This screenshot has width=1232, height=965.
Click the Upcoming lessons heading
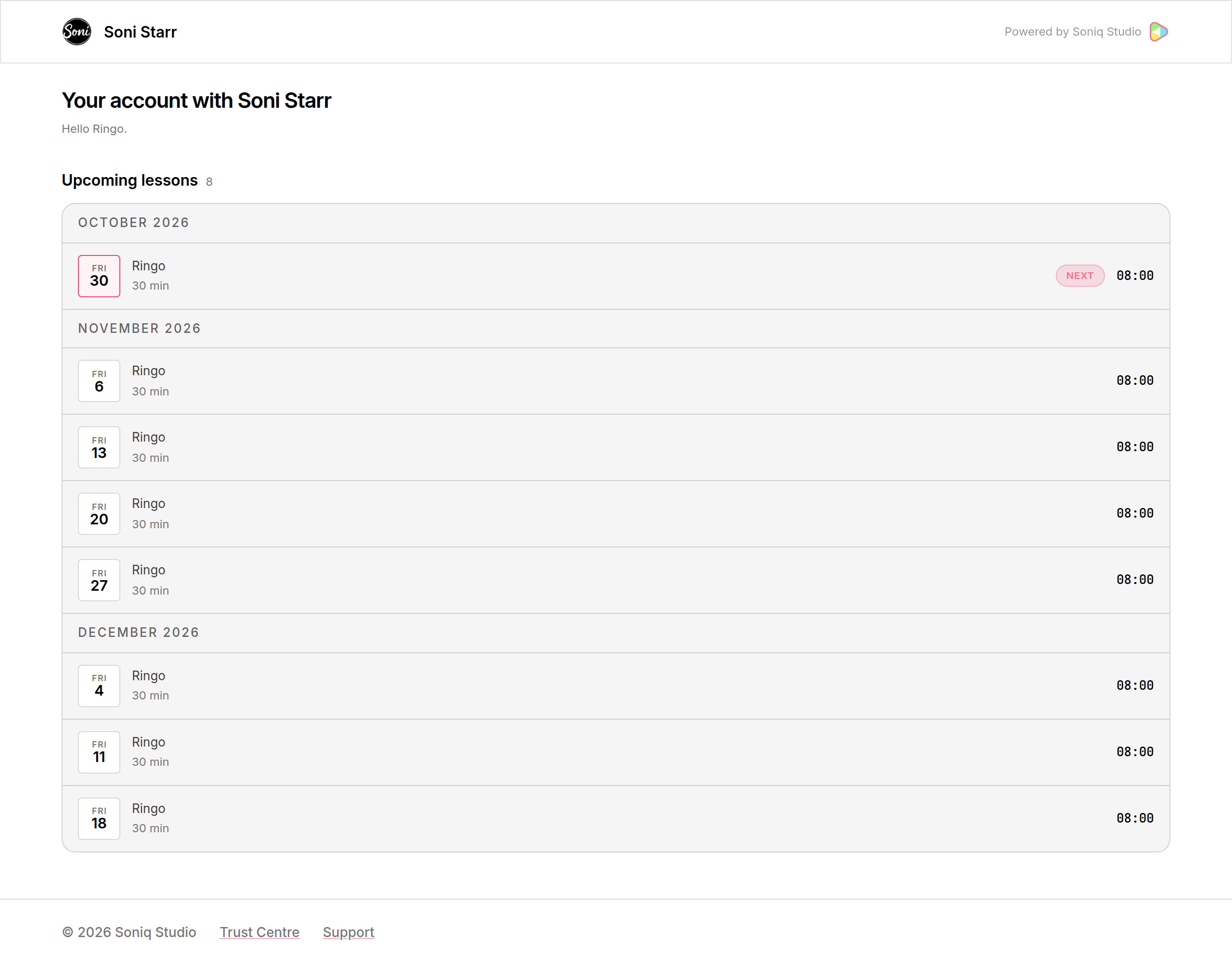coord(129,181)
